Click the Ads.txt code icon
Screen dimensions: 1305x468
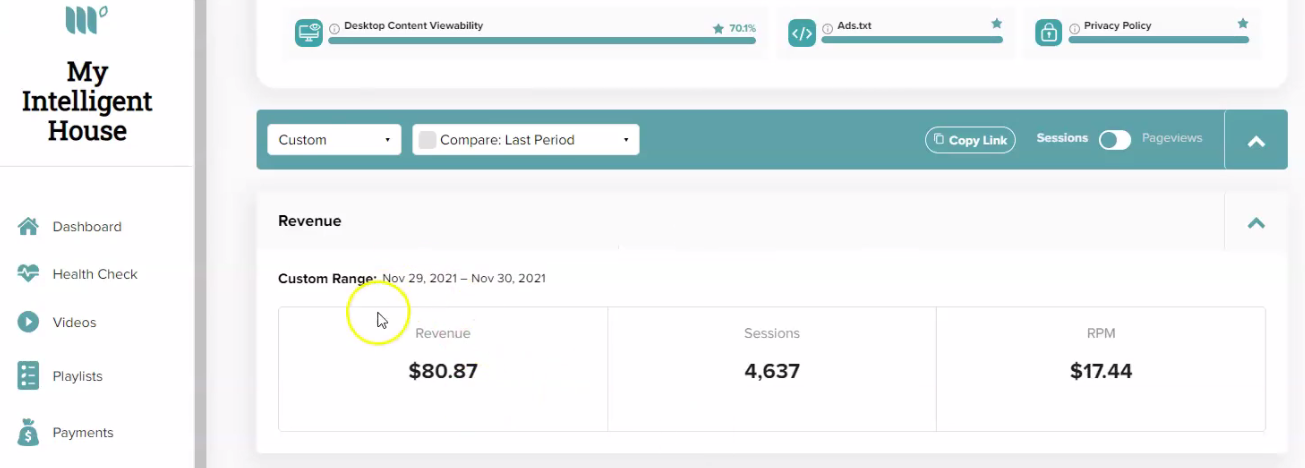tap(802, 33)
